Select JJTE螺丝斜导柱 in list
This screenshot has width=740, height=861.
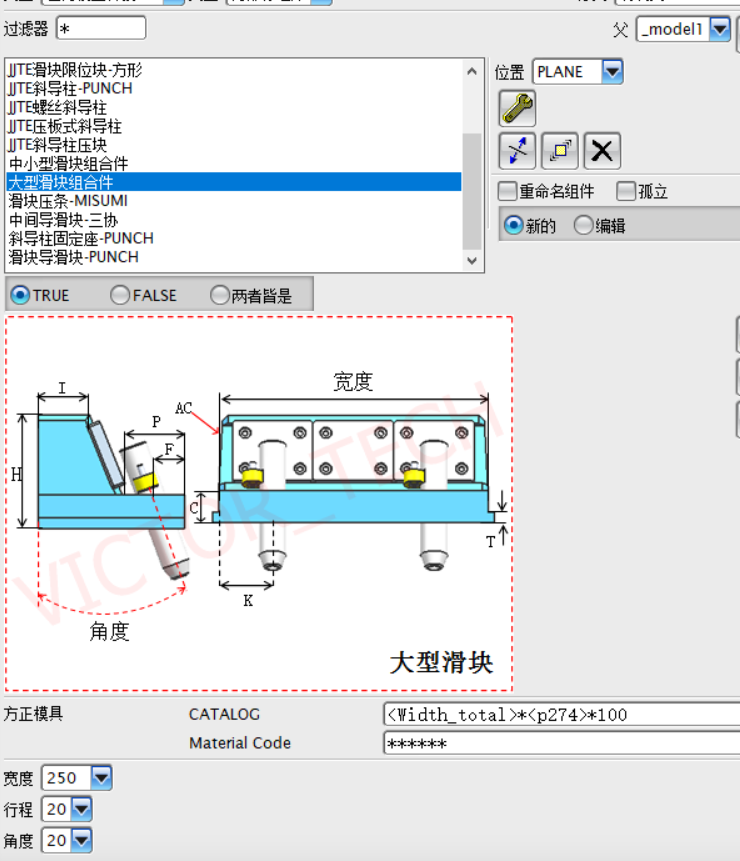(234, 107)
